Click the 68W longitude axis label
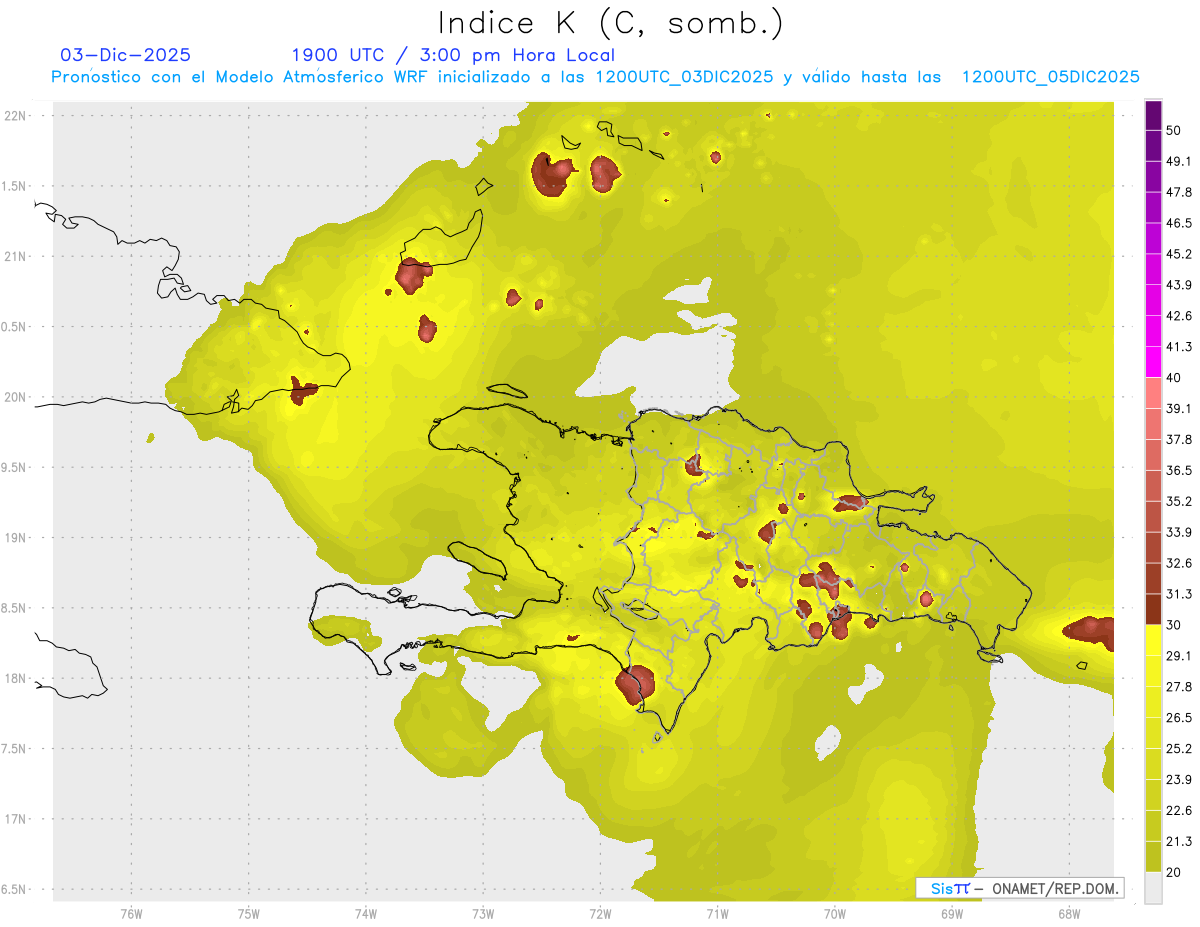Viewport: 1200px width, 927px height. point(1068,913)
